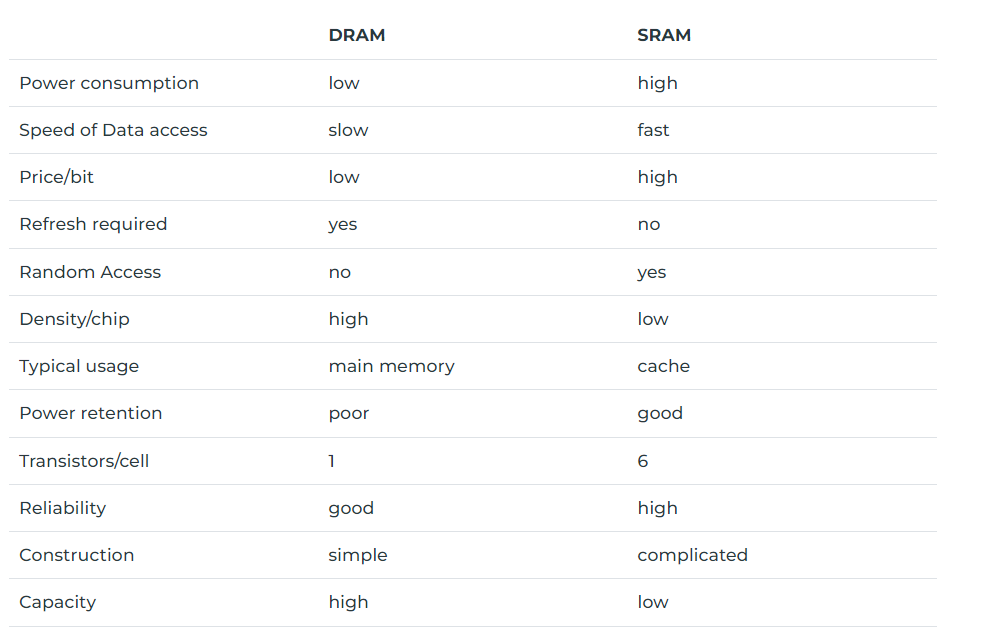Select the Price/bit row label
This screenshot has width=987, height=641.
click(x=56, y=177)
